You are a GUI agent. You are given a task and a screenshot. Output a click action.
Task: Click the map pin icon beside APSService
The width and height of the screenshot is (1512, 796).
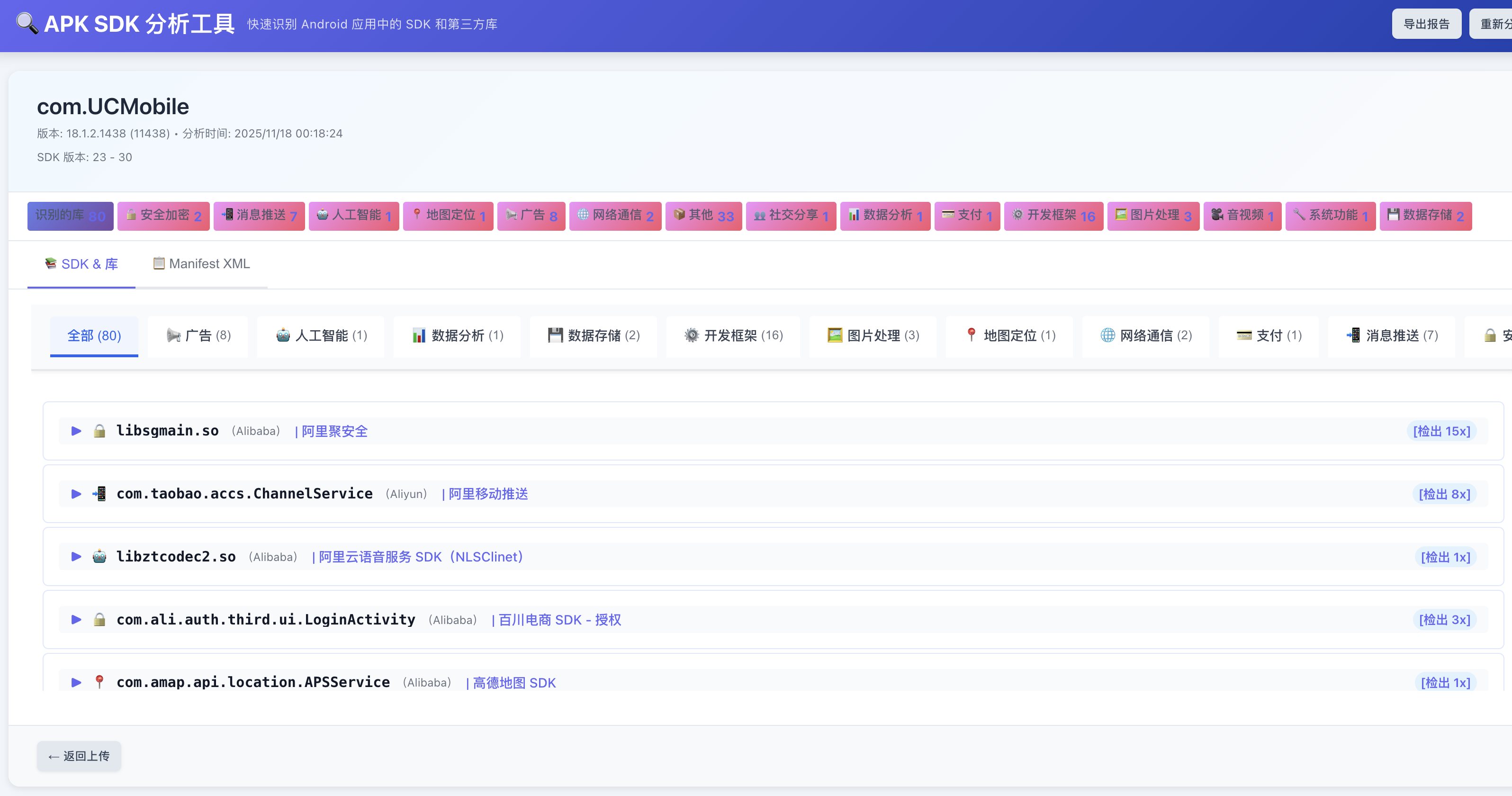[x=100, y=681]
